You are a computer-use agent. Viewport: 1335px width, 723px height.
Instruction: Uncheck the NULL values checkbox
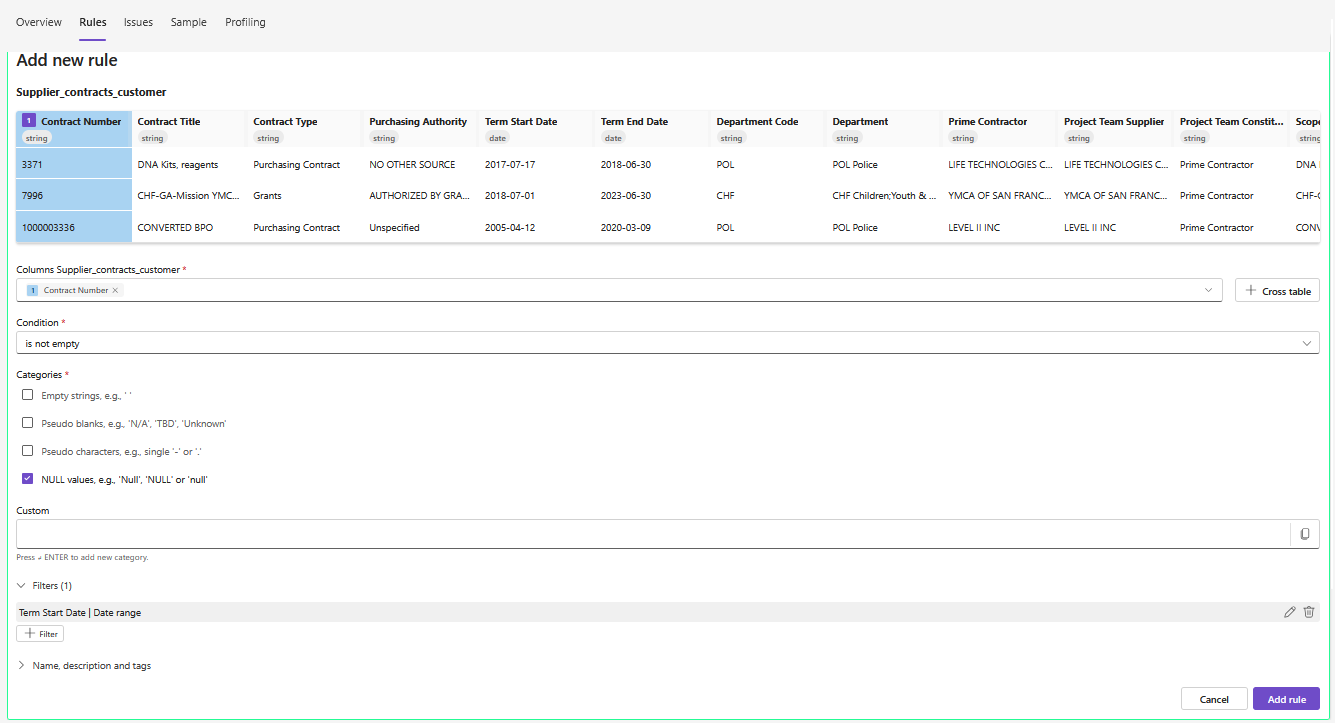click(x=28, y=479)
